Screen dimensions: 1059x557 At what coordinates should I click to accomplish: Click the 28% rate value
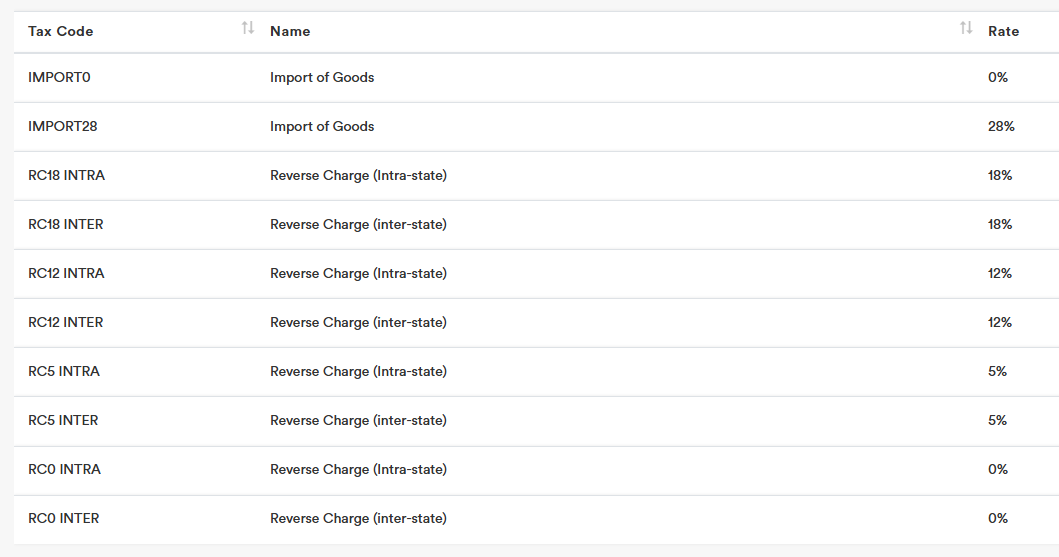(1001, 126)
